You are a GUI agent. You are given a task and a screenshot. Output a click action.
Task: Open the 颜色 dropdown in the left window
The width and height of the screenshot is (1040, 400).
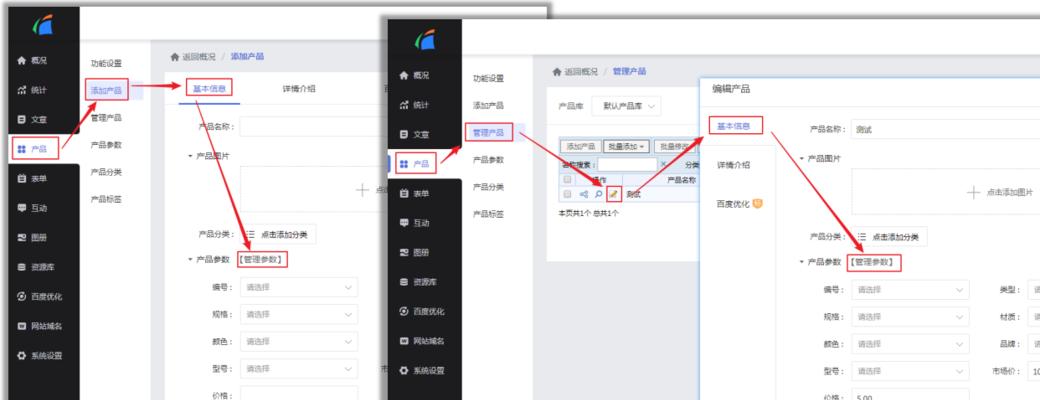[x=298, y=342]
